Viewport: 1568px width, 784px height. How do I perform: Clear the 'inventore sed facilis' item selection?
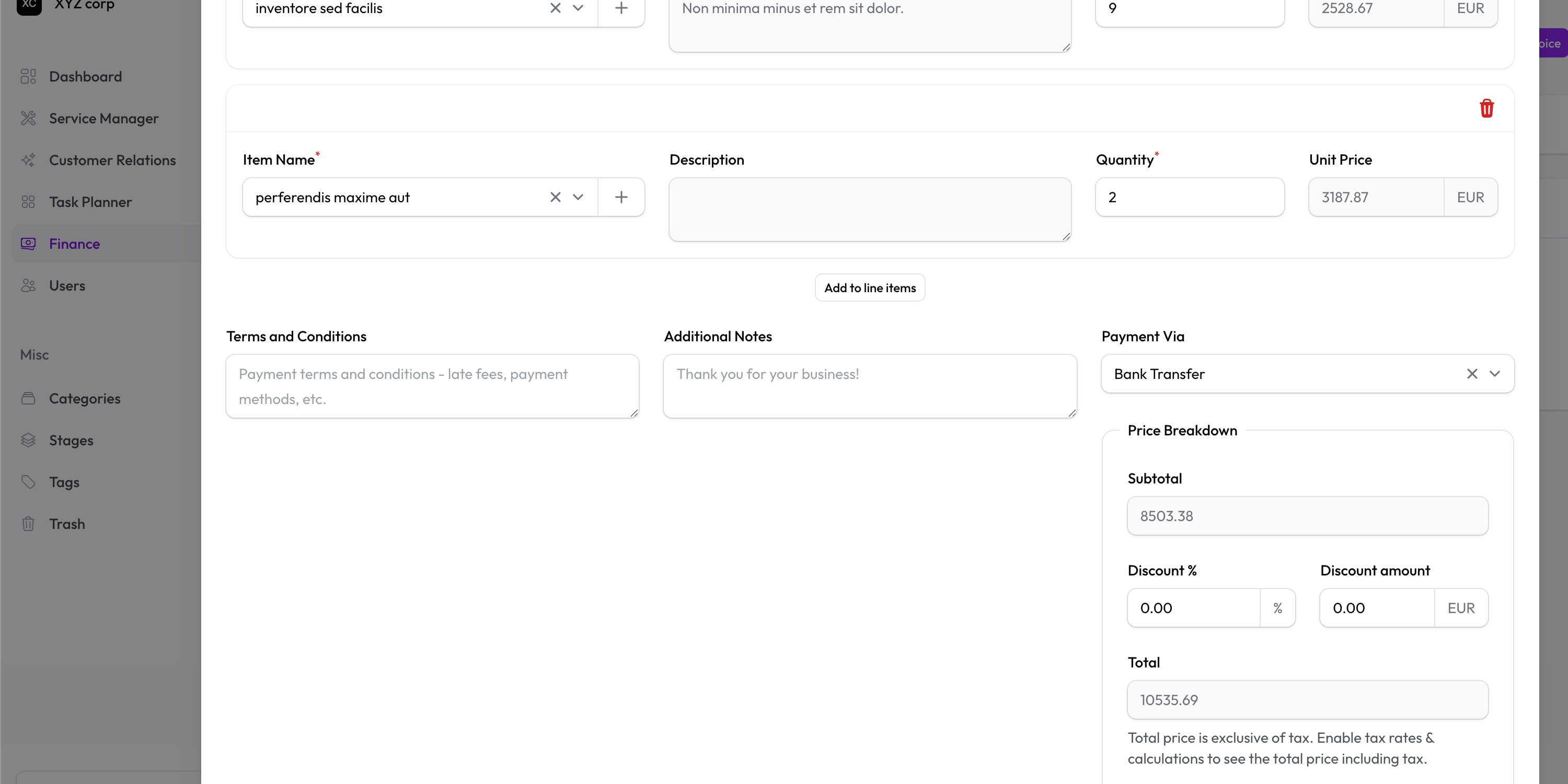tap(555, 8)
